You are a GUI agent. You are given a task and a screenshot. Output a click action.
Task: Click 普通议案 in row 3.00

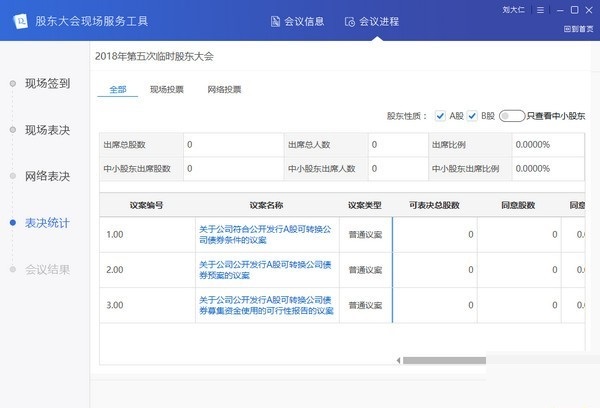pyautogui.click(x=365, y=305)
